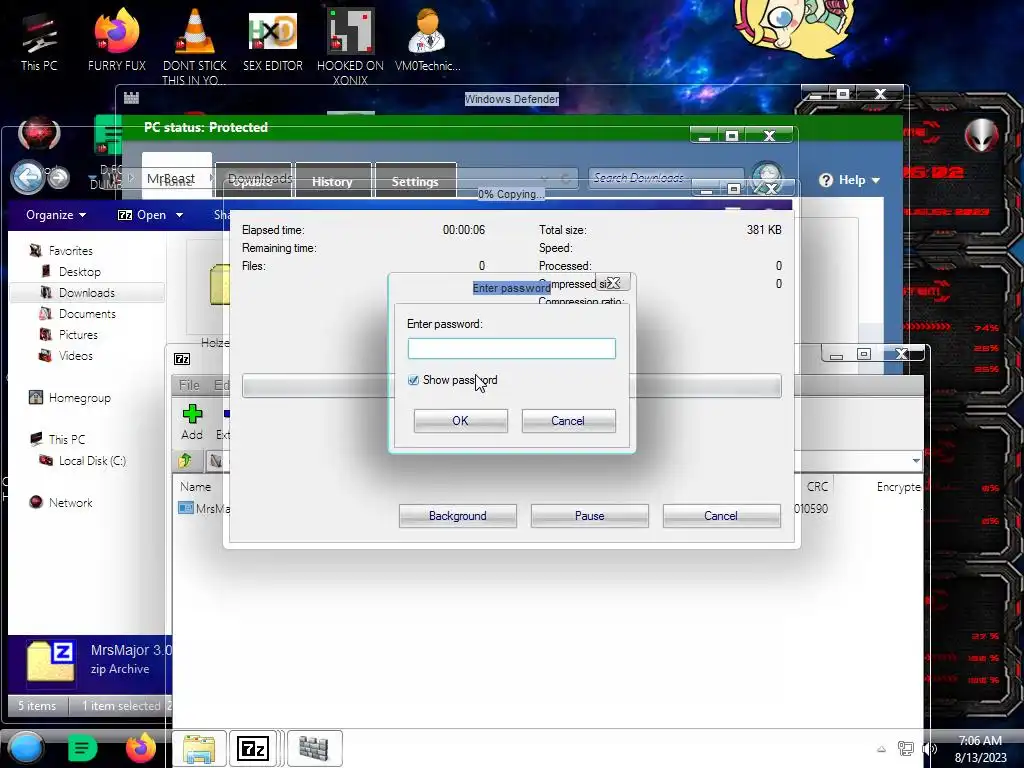
Task: Click MrsMajor 3.0 zip archive preview icon
Action: click(x=50, y=661)
